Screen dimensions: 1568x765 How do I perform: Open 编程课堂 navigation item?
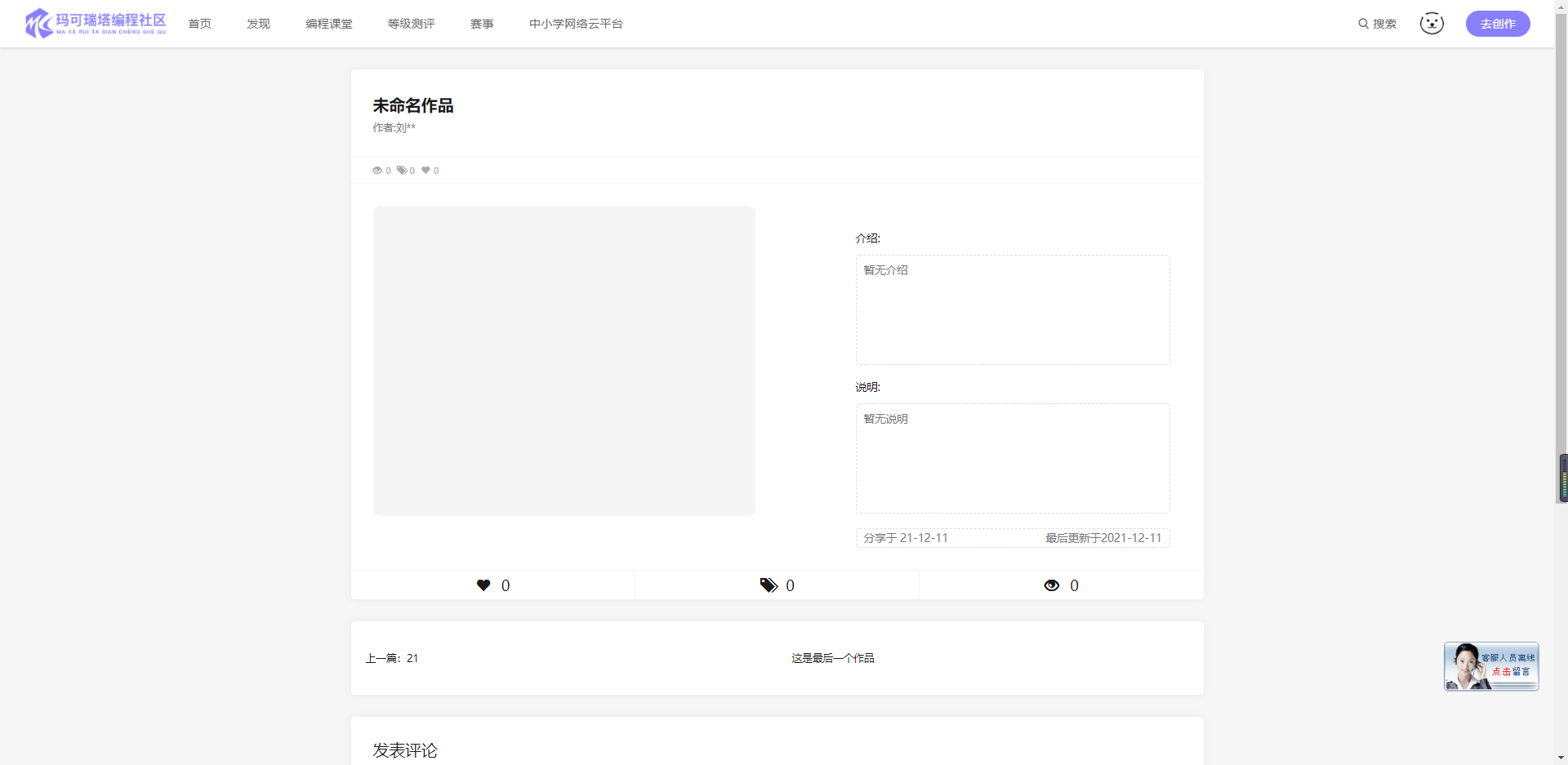pos(329,24)
